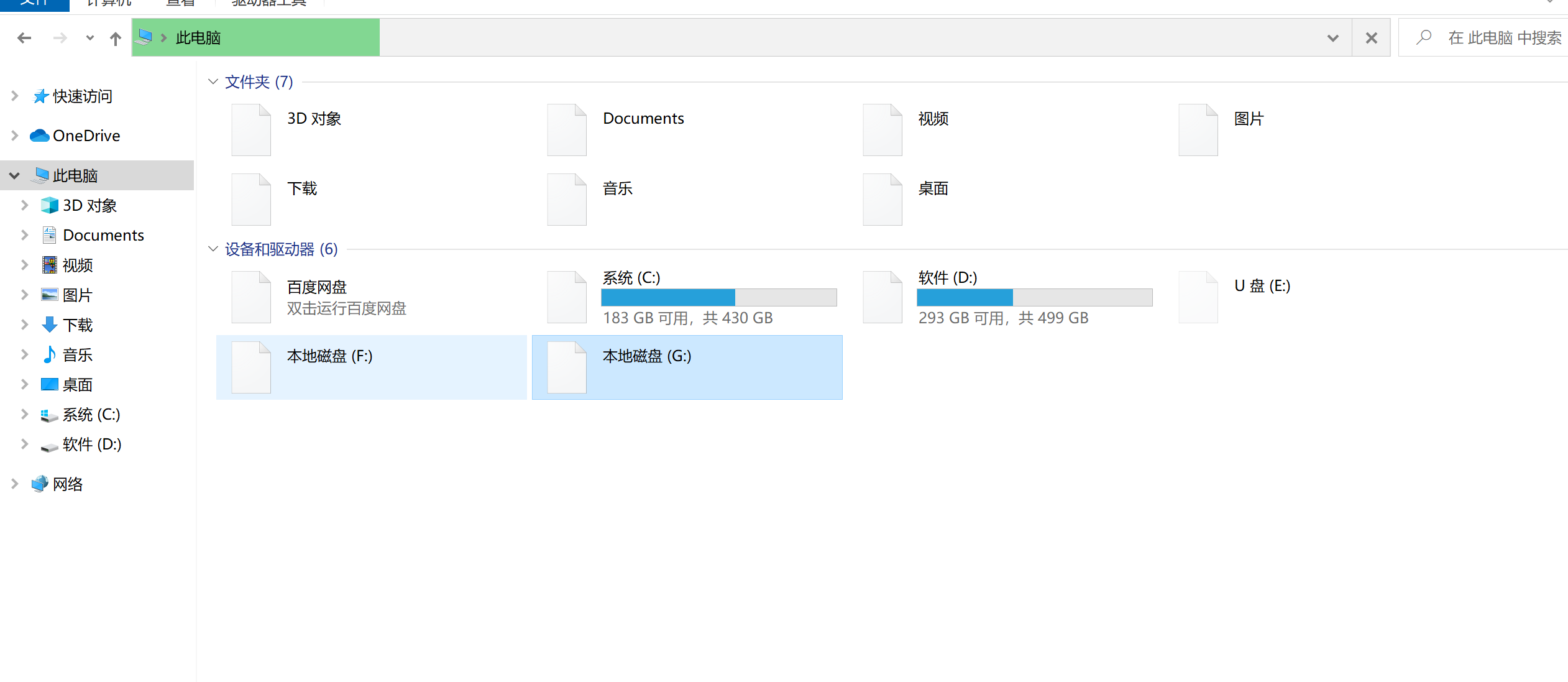This screenshot has width=1568, height=682.
Task: Click the 软件 (D:) drive icon in sidebar
Action: (x=50, y=446)
